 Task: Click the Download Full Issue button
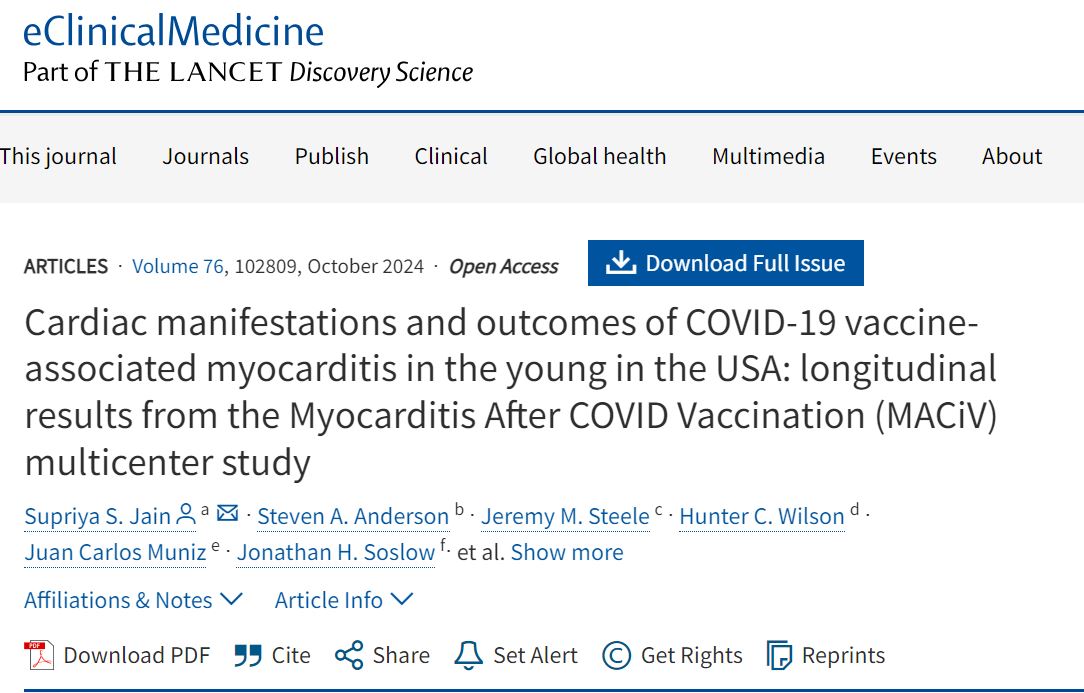tap(726, 263)
